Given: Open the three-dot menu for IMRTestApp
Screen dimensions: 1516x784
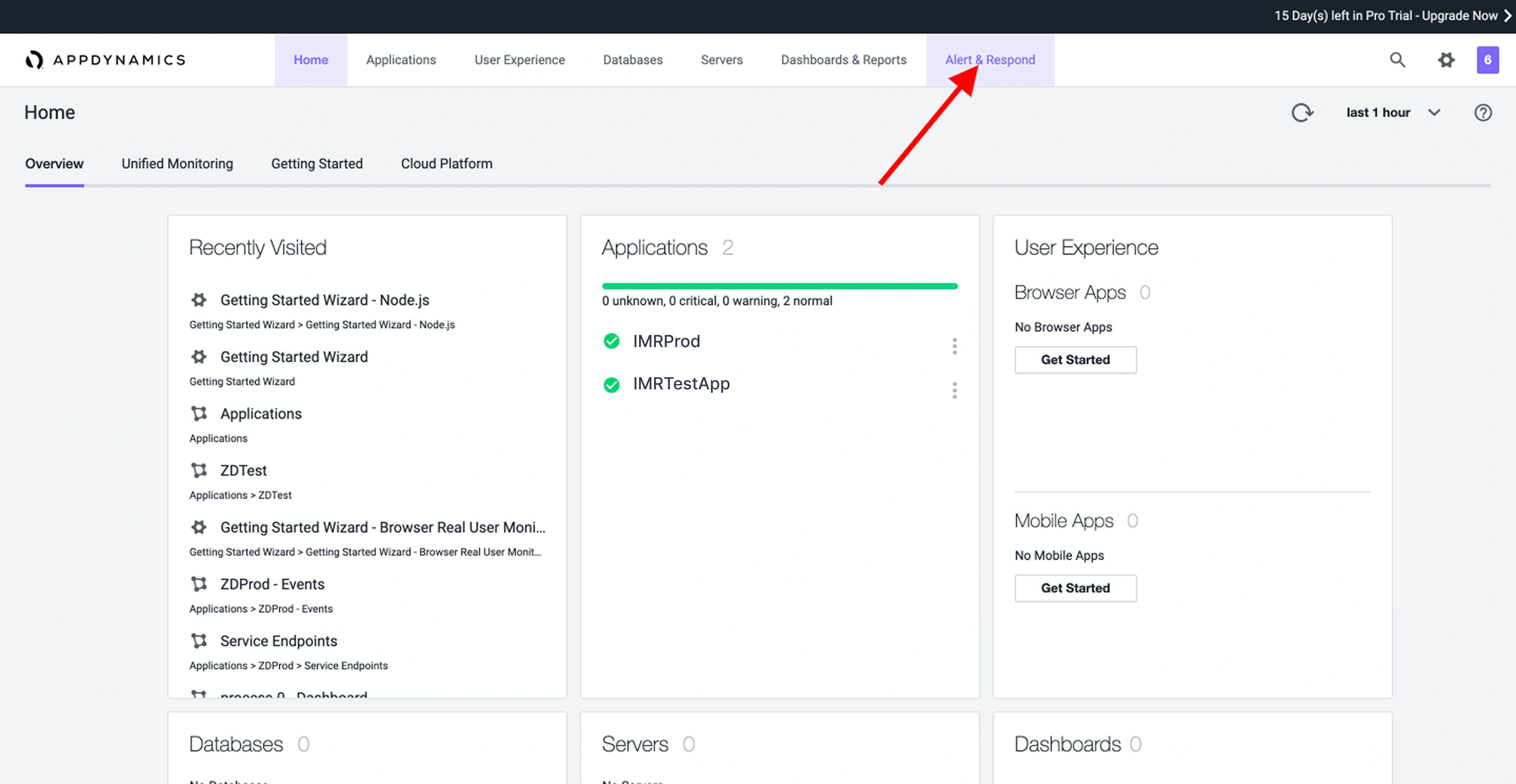Looking at the screenshot, I should (x=954, y=390).
